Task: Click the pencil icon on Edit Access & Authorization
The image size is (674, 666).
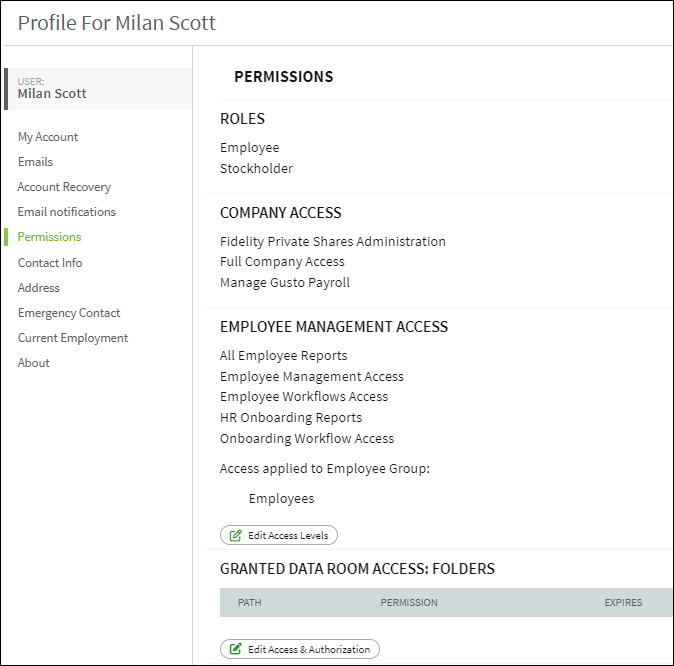Action: [236, 649]
